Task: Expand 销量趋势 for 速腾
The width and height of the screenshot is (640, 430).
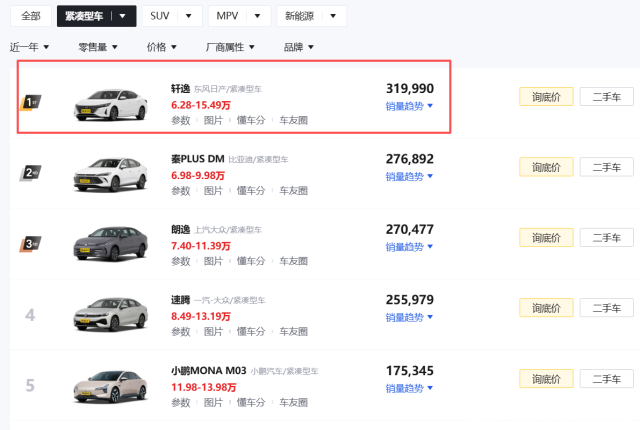Action: (x=409, y=317)
